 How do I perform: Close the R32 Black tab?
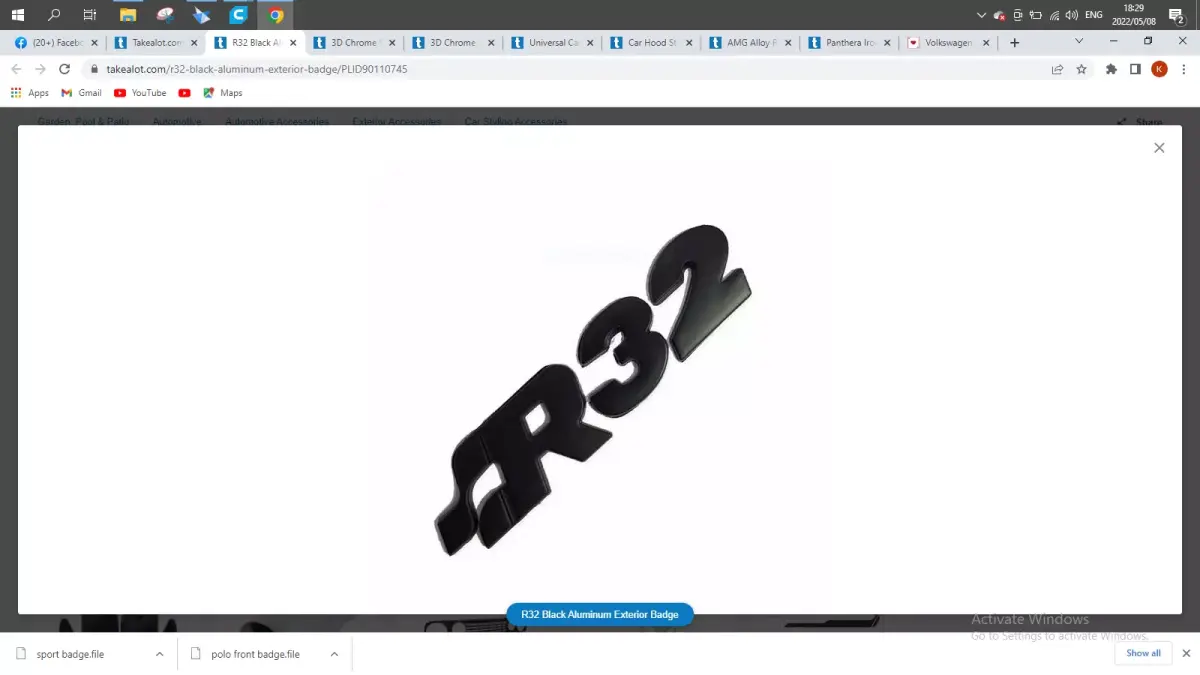tap(292, 43)
